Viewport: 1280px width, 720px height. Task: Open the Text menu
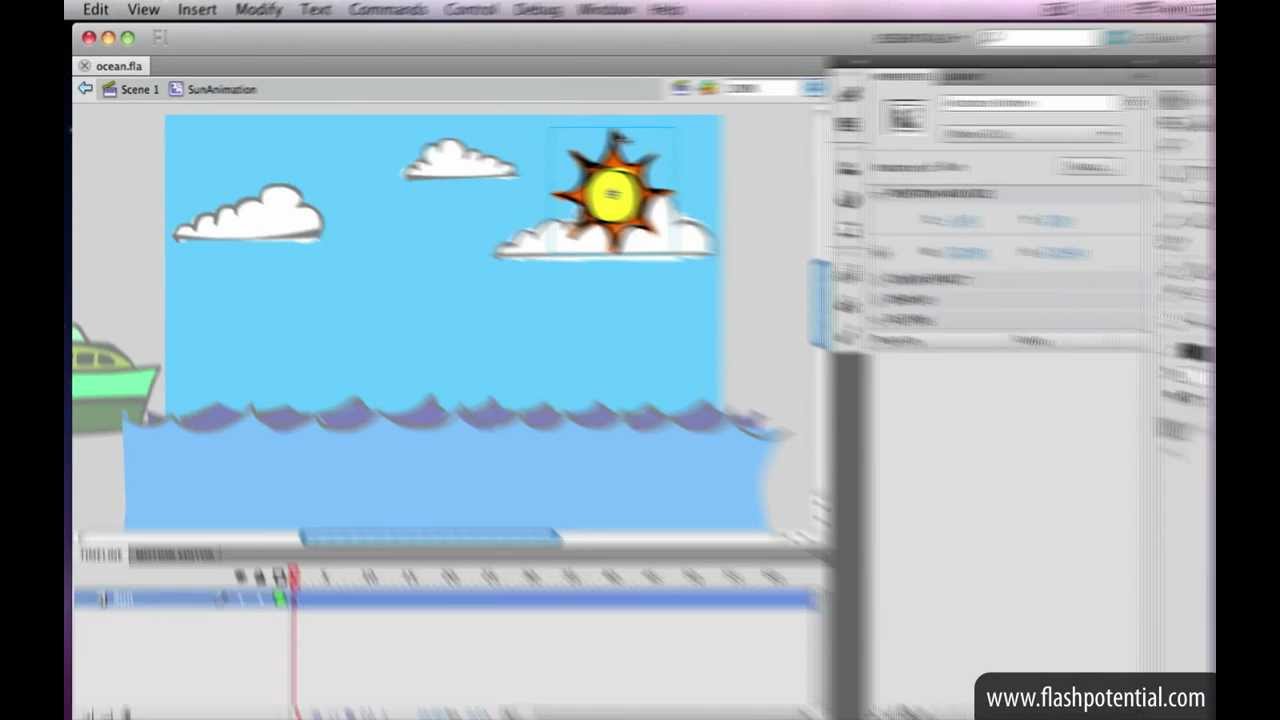(315, 9)
